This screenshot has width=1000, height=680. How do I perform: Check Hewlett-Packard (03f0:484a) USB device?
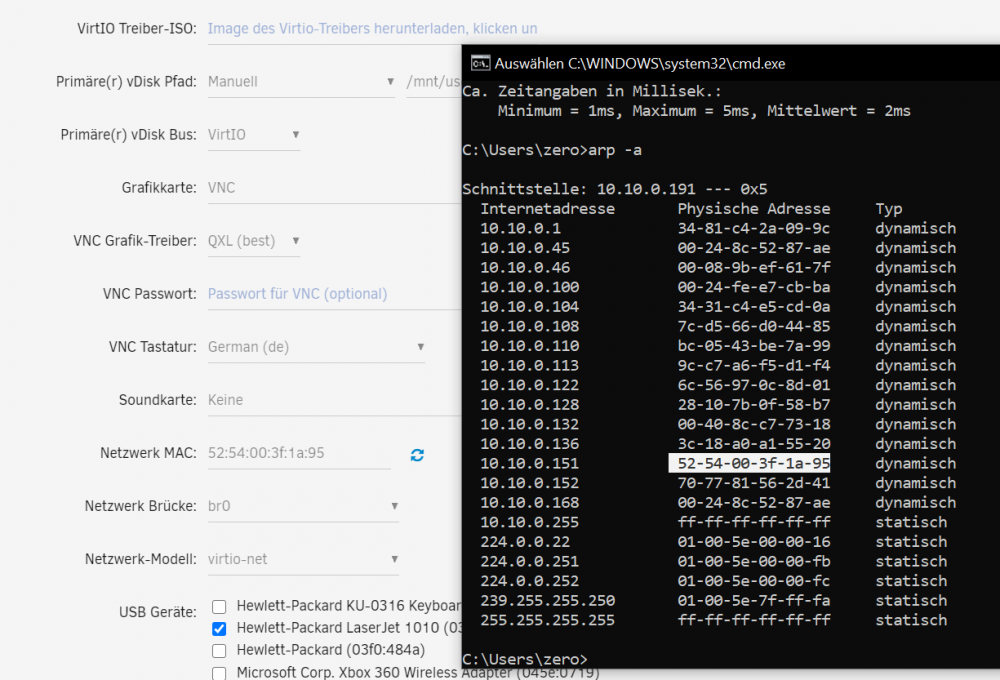(219, 651)
